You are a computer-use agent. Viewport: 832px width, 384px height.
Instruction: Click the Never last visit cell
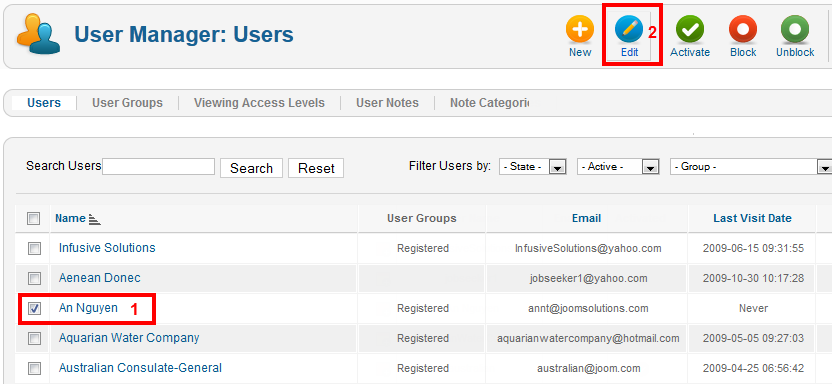point(753,308)
